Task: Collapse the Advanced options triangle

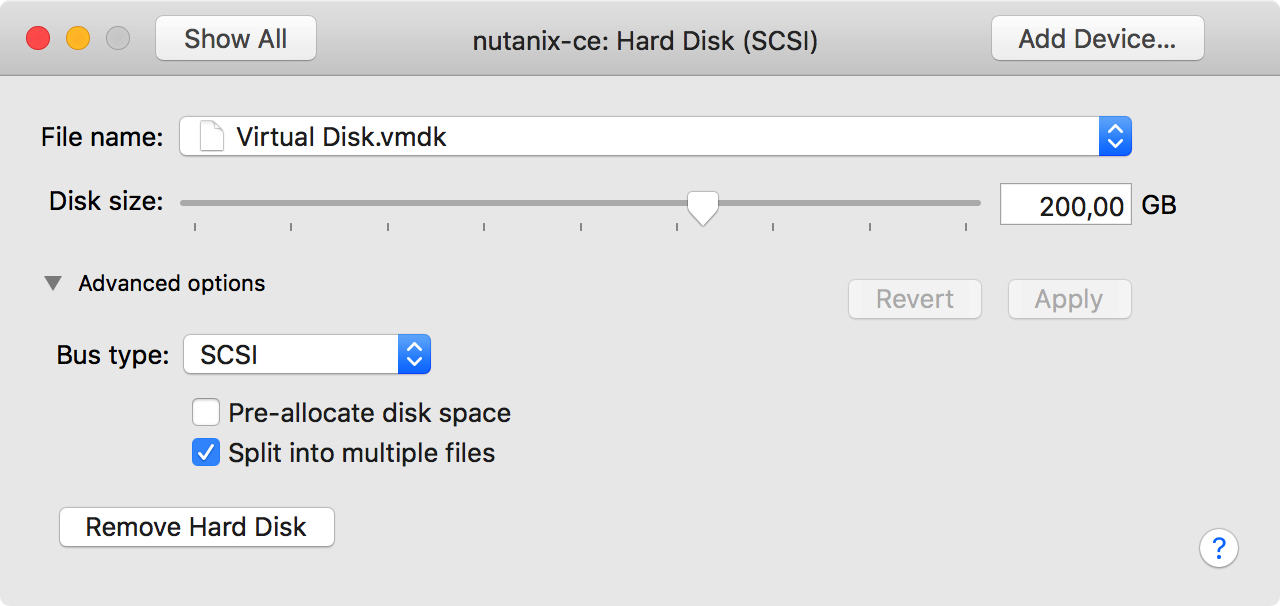Action: (x=53, y=284)
